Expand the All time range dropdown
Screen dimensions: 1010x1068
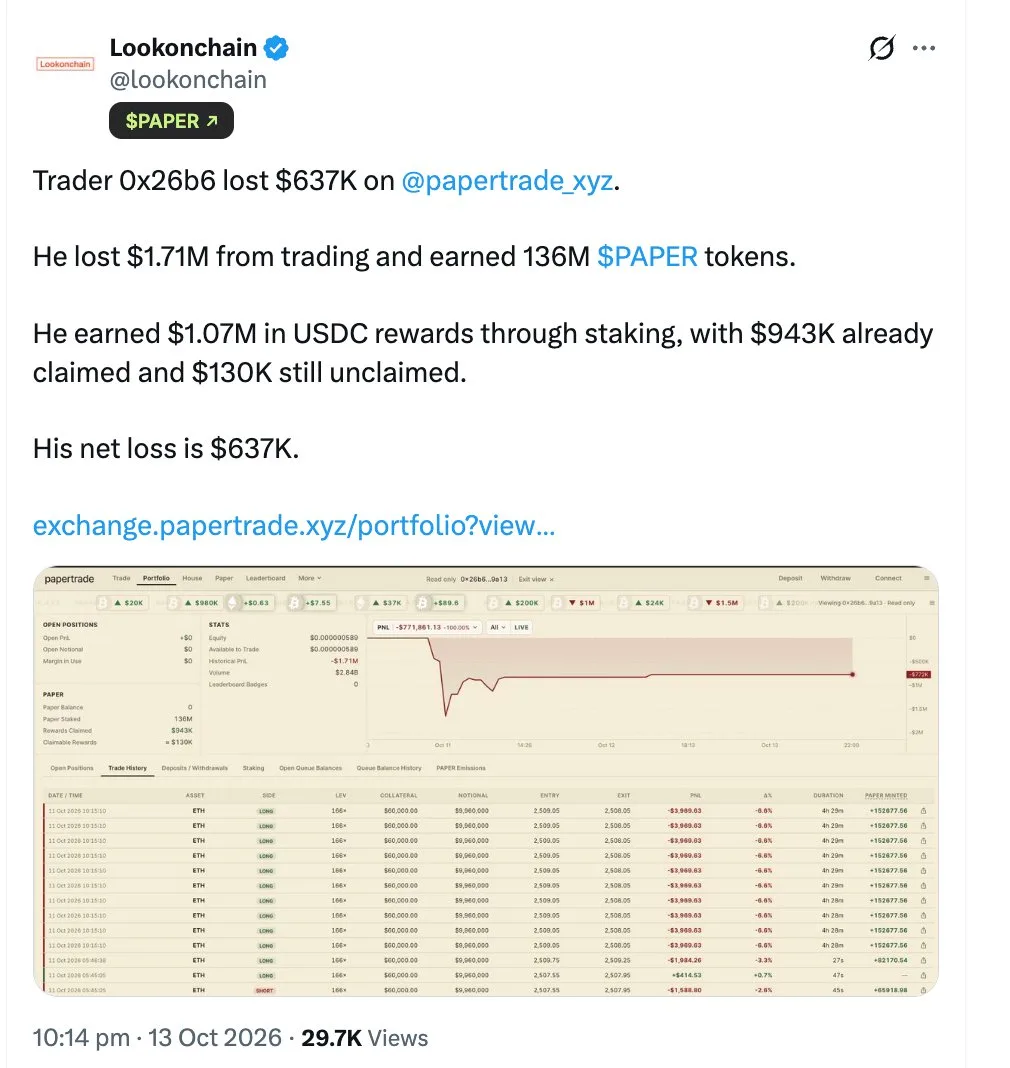(498, 627)
